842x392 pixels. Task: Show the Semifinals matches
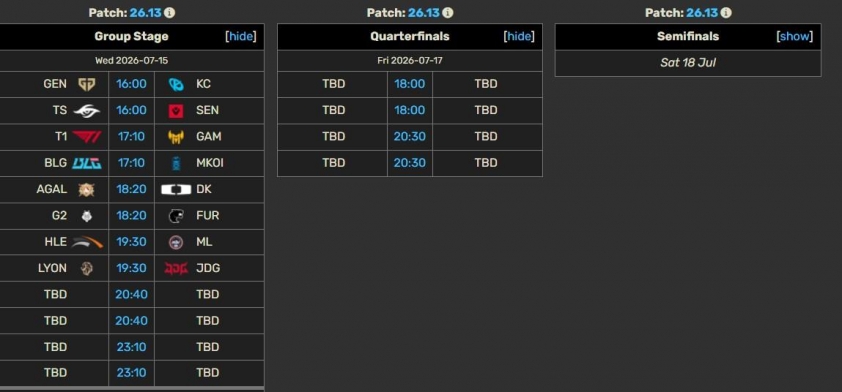coord(795,37)
